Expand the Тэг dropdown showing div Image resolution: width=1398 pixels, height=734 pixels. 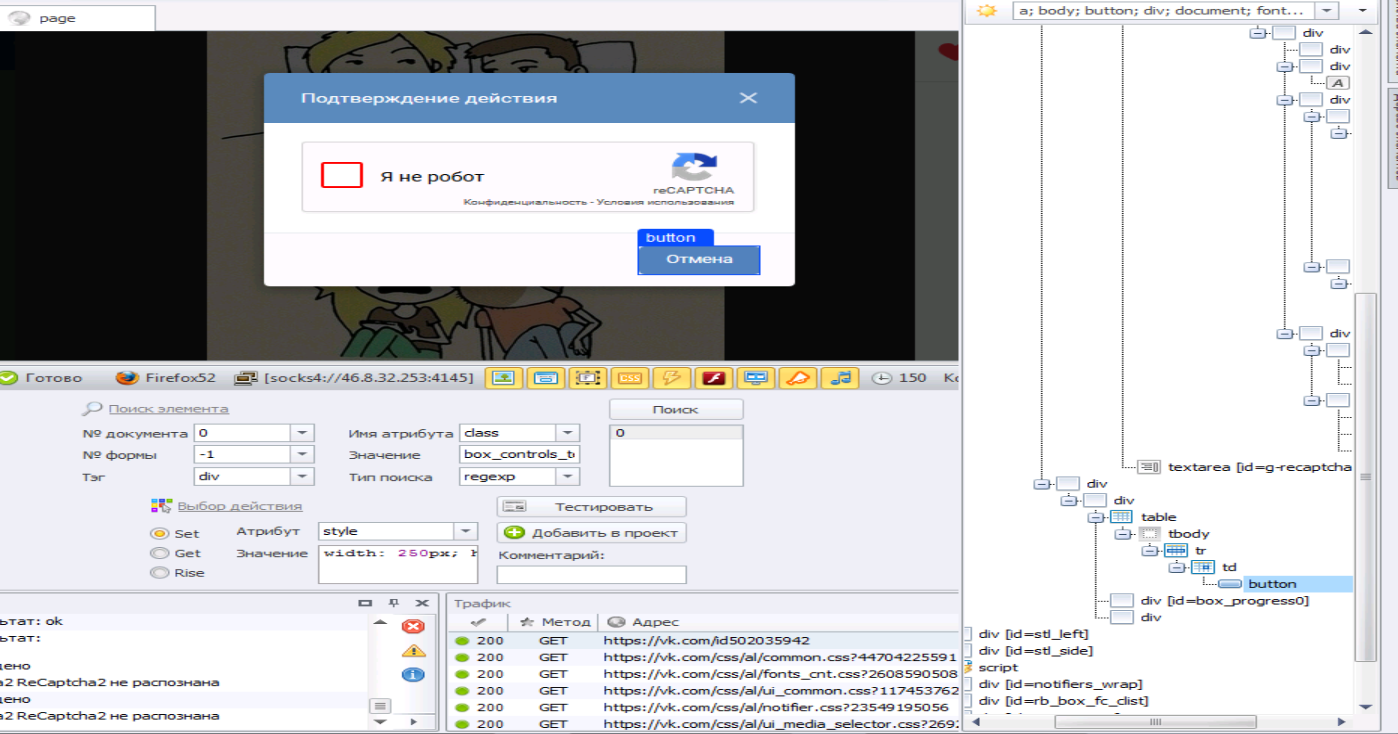[x=303, y=477]
